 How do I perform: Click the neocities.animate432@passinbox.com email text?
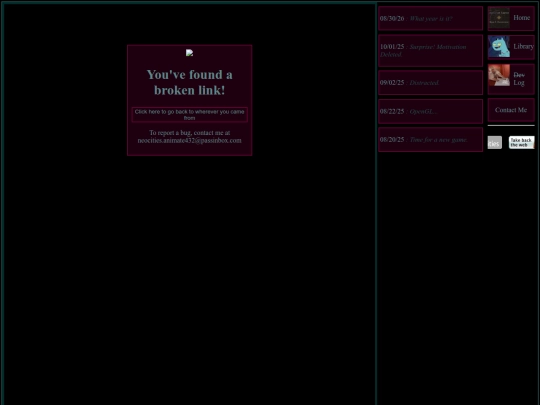coord(189,141)
